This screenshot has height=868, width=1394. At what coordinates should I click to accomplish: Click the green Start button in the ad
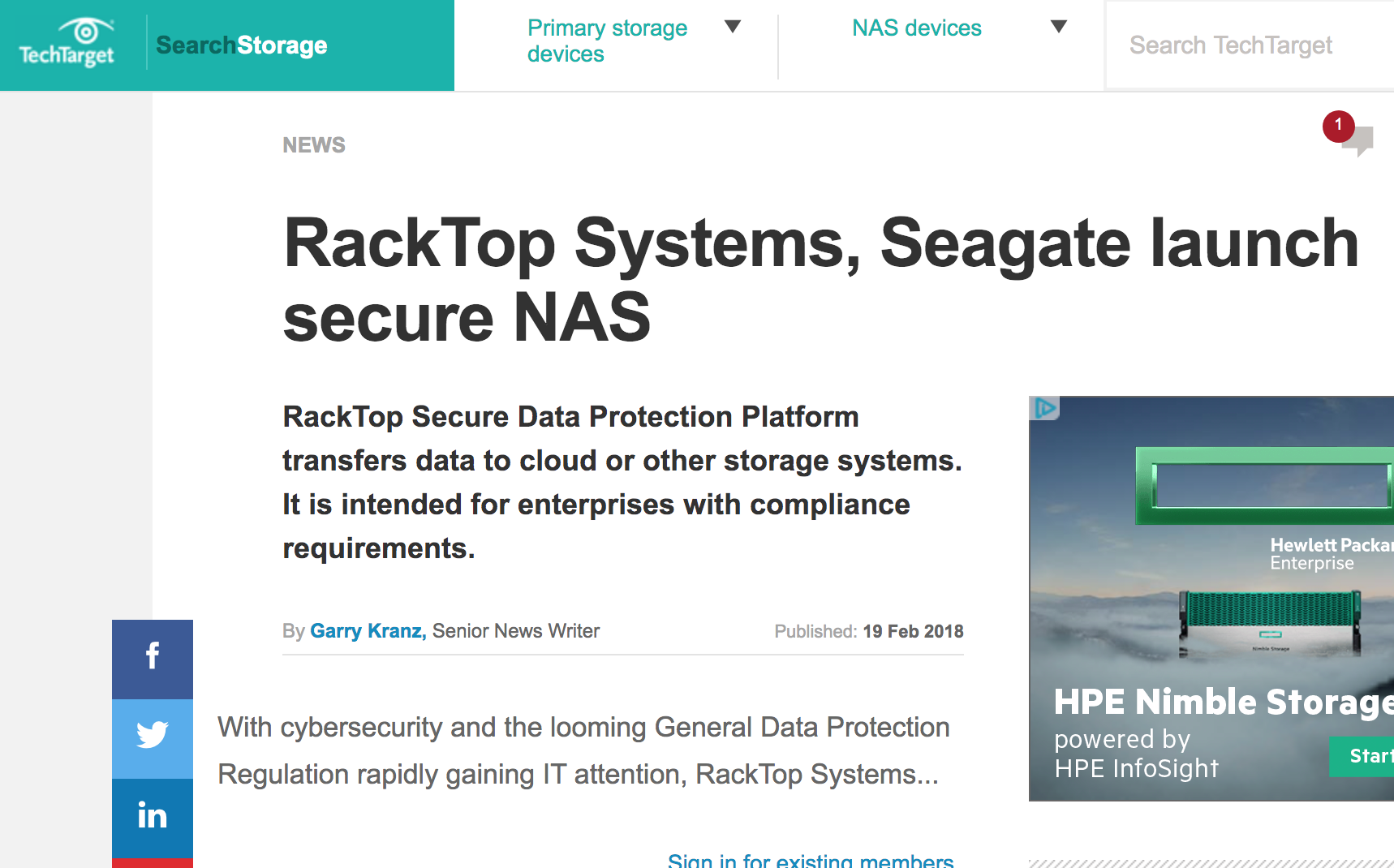coord(1362,756)
